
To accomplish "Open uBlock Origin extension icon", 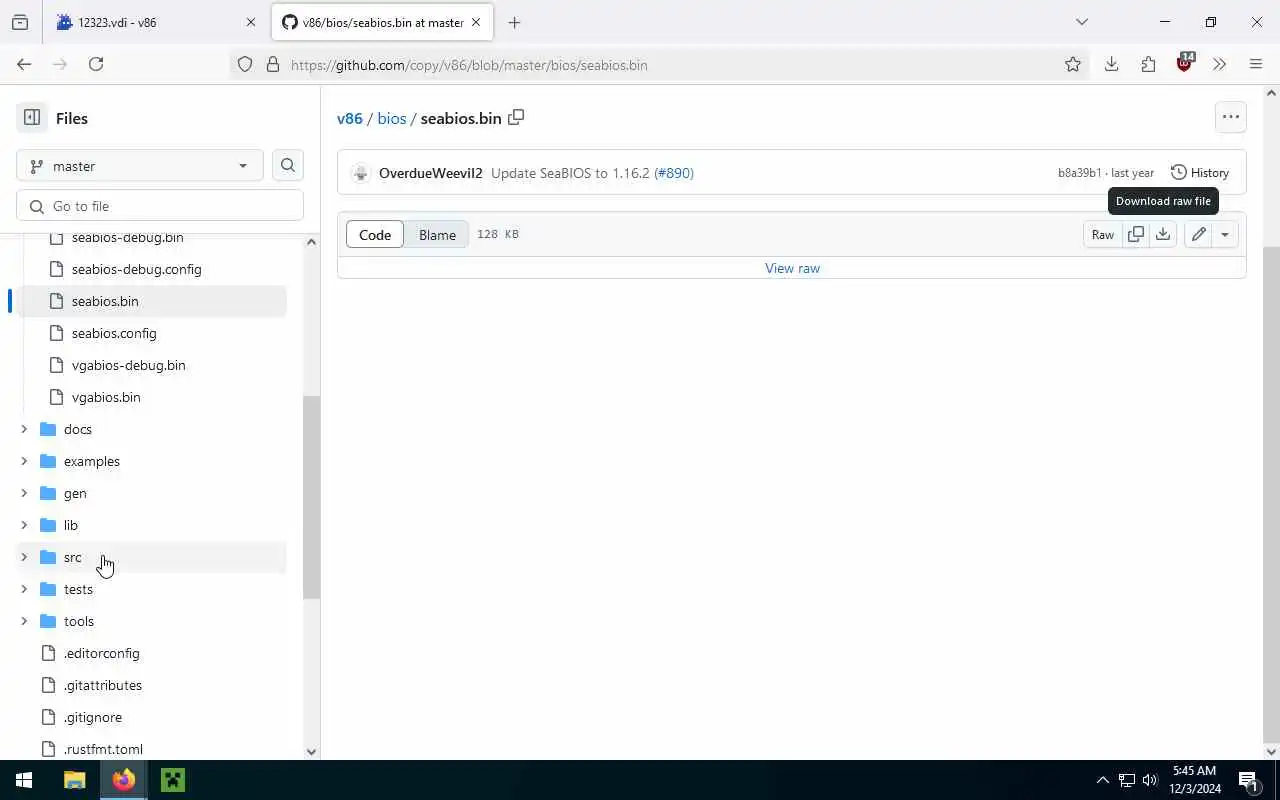I will click(1185, 63).
